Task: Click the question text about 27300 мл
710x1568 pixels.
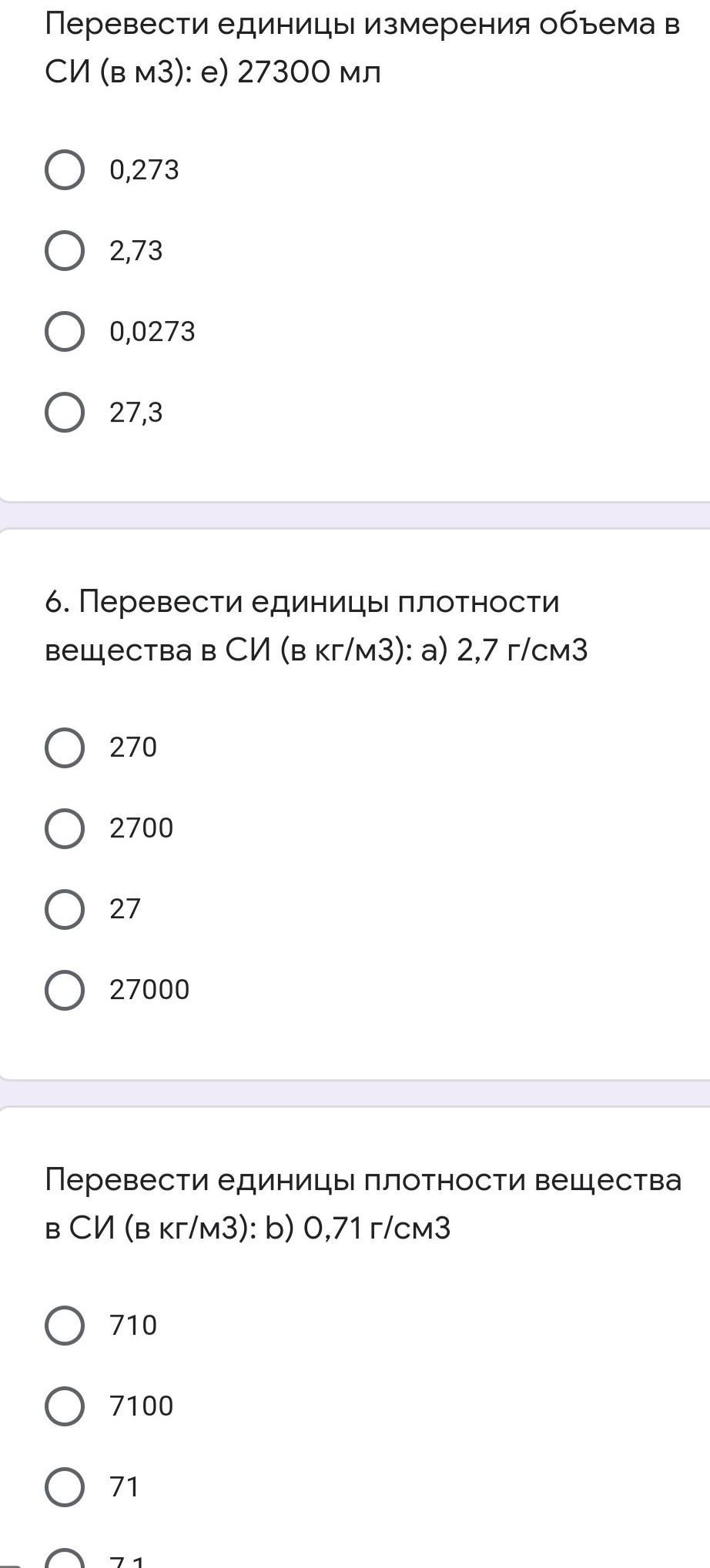Action: (362, 48)
